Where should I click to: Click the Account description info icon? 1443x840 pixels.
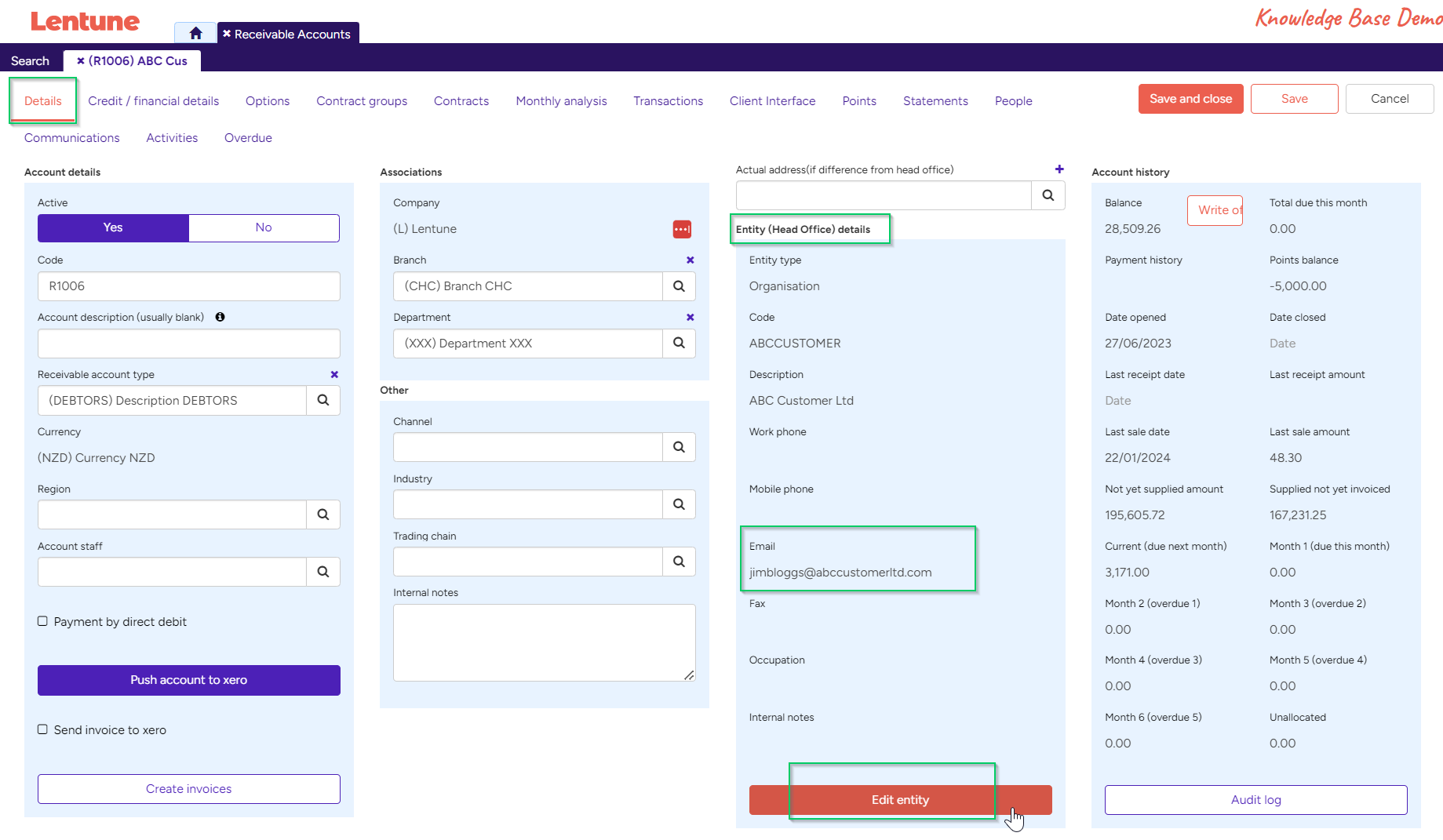(x=220, y=317)
